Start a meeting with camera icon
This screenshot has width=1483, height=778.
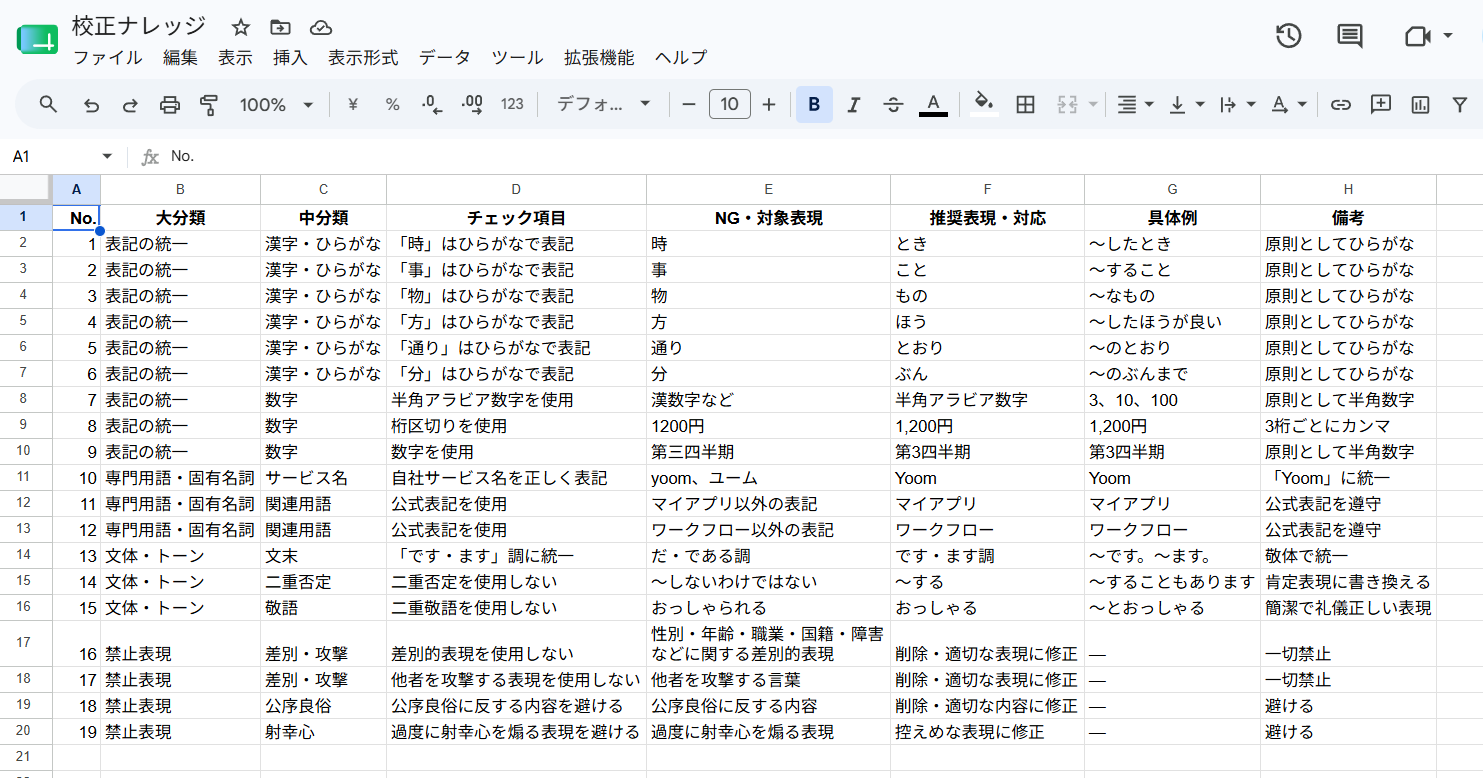[x=1418, y=36]
